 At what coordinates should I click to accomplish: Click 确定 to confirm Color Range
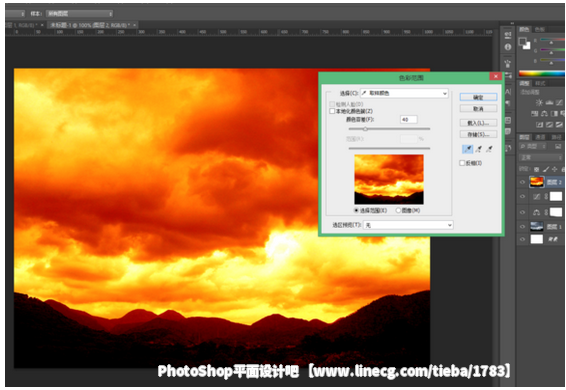click(478, 97)
